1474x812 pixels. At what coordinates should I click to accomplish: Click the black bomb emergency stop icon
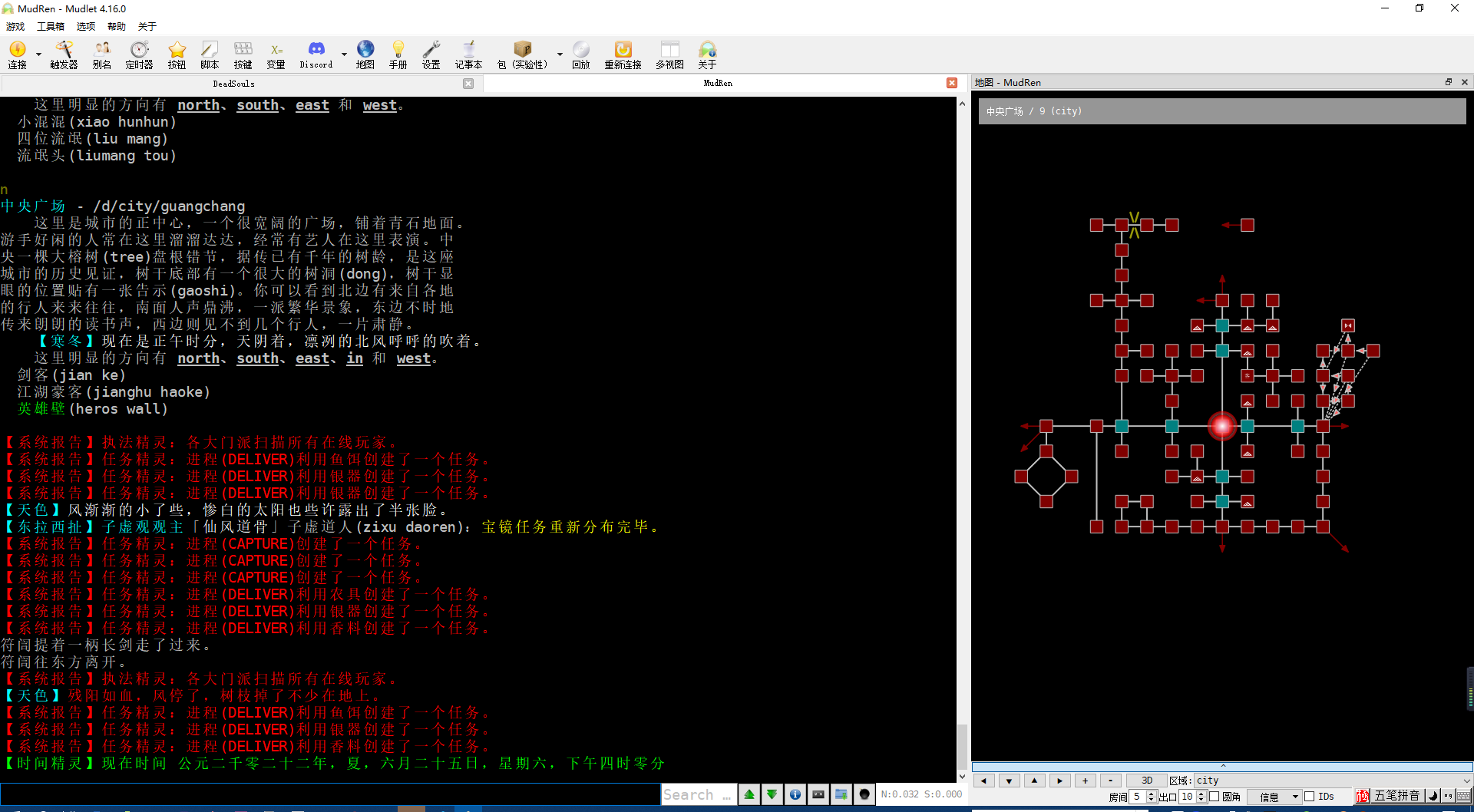click(864, 794)
